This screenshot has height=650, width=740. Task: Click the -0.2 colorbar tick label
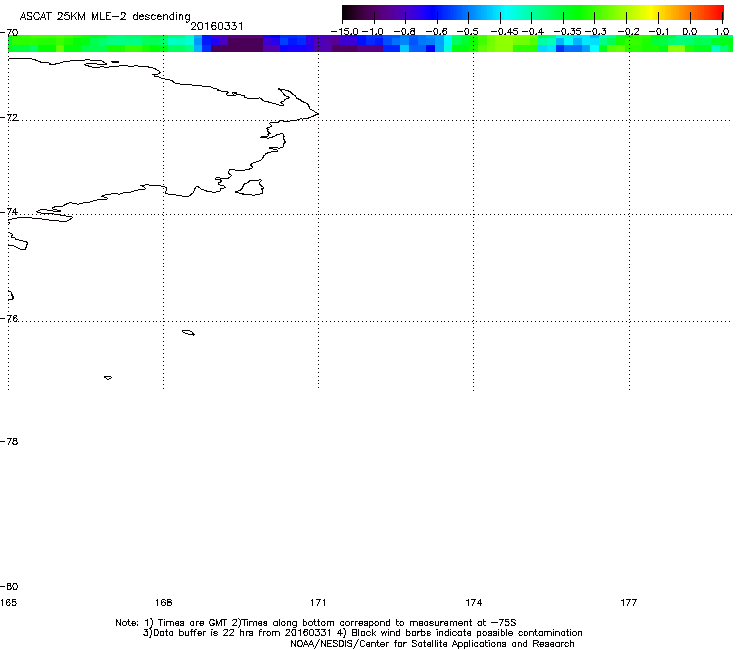click(x=629, y=32)
